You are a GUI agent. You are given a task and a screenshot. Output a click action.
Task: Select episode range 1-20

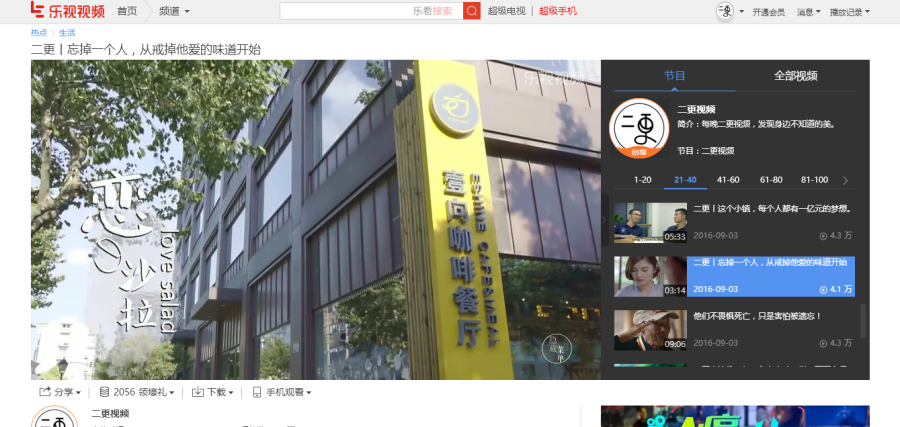click(x=642, y=180)
